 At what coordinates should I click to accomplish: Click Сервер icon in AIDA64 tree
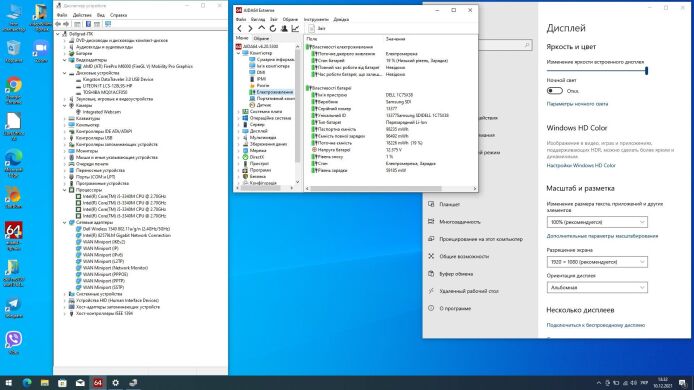click(245, 124)
